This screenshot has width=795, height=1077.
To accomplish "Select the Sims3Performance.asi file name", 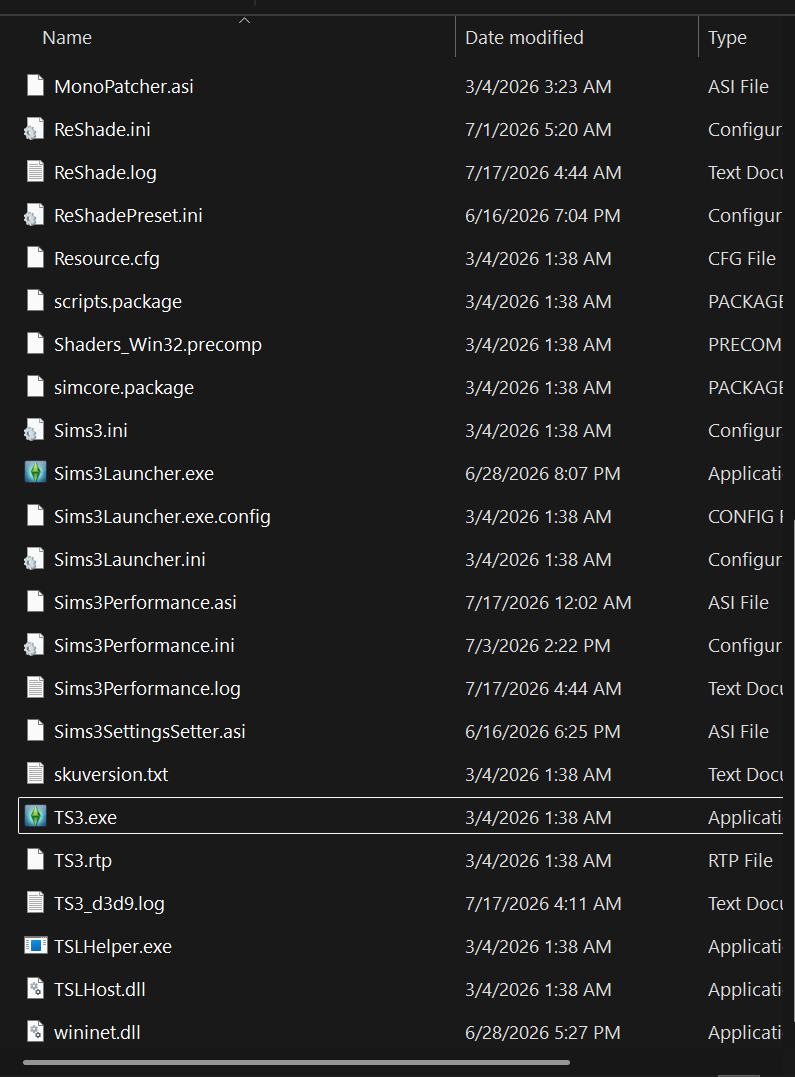I will [x=145, y=602].
